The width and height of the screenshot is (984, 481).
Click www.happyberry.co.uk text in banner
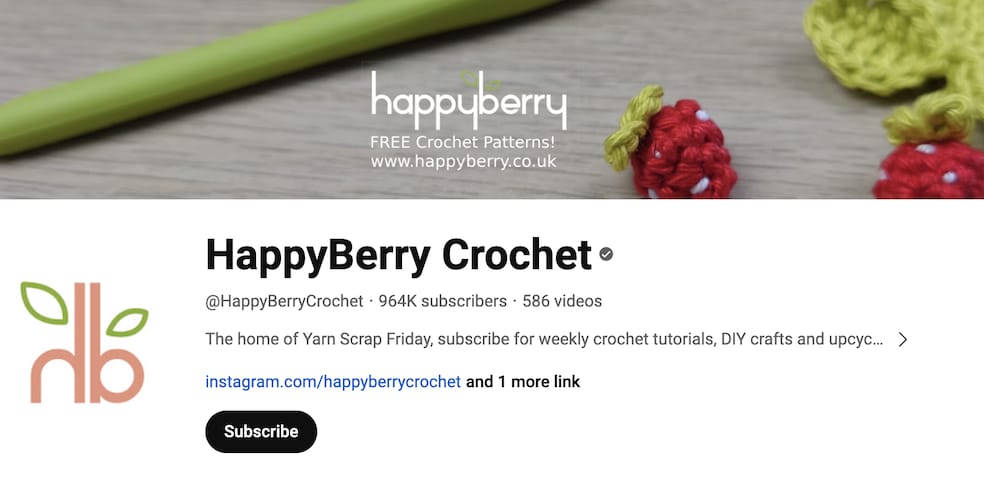click(x=463, y=162)
